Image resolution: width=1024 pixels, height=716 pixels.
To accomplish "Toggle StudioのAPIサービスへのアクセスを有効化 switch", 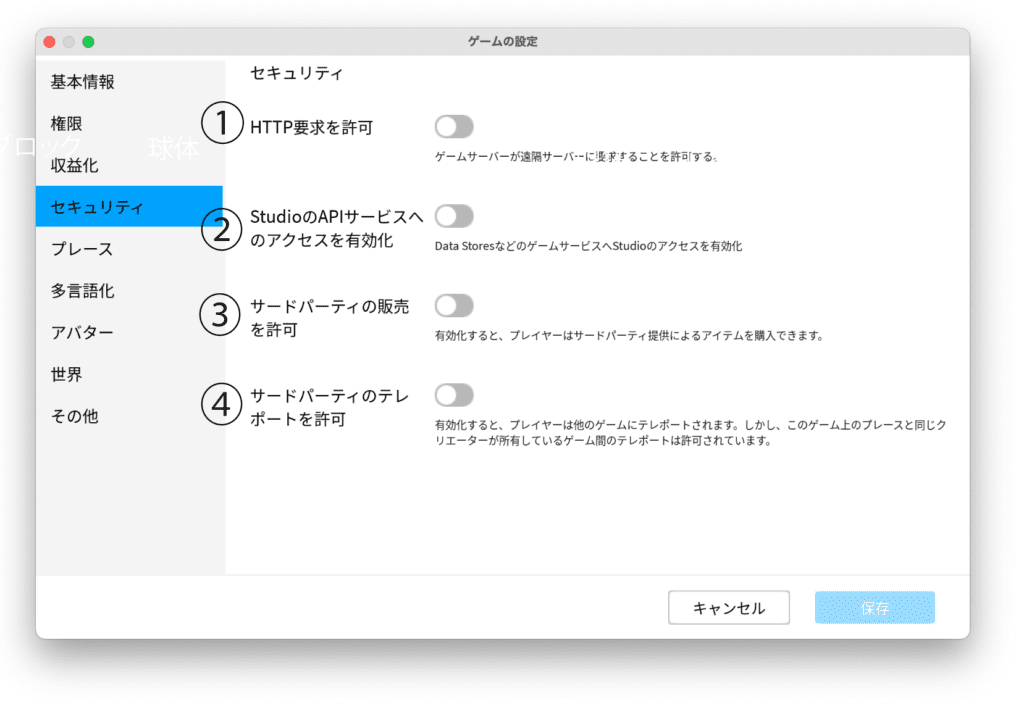I will [x=454, y=216].
